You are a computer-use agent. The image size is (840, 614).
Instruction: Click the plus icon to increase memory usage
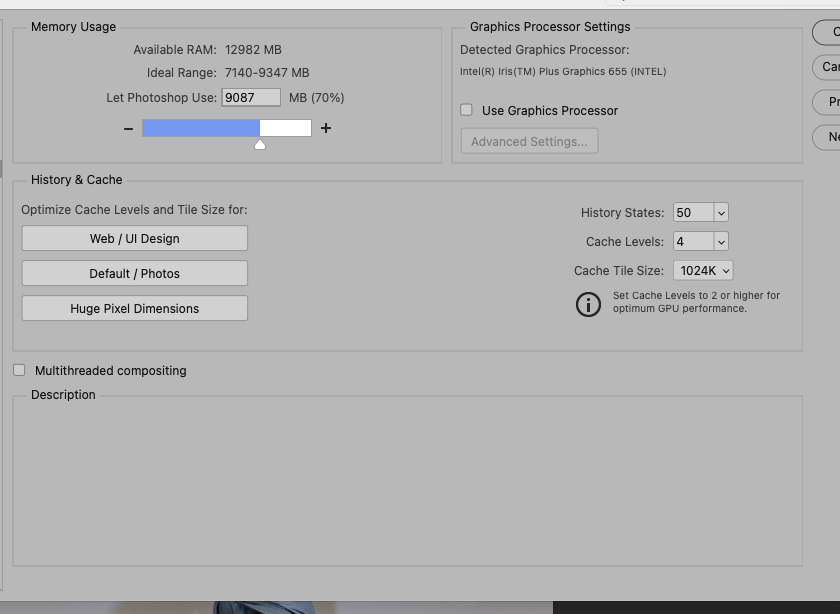(326, 128)
